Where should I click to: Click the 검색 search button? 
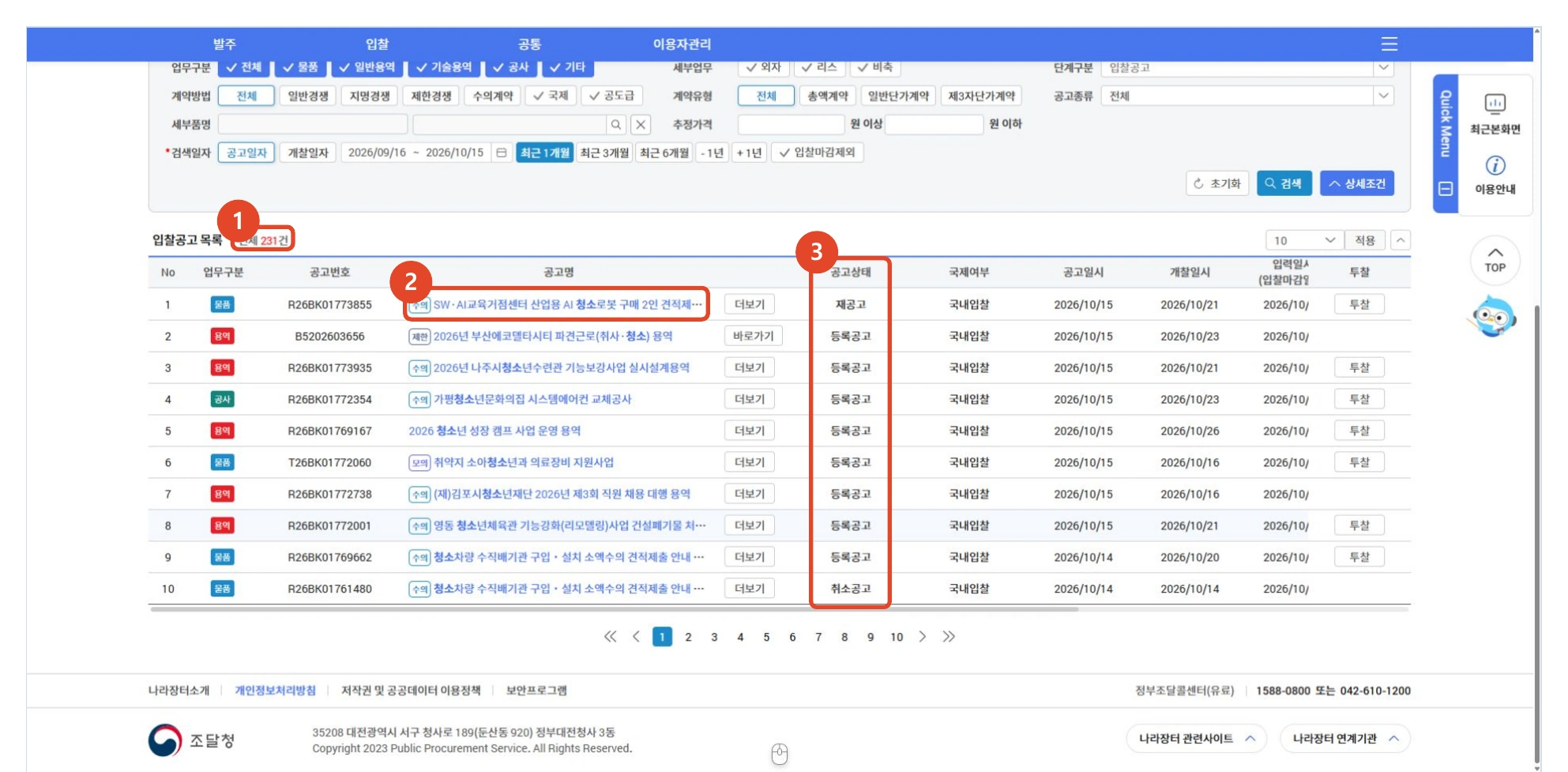tap(1284, 183)
